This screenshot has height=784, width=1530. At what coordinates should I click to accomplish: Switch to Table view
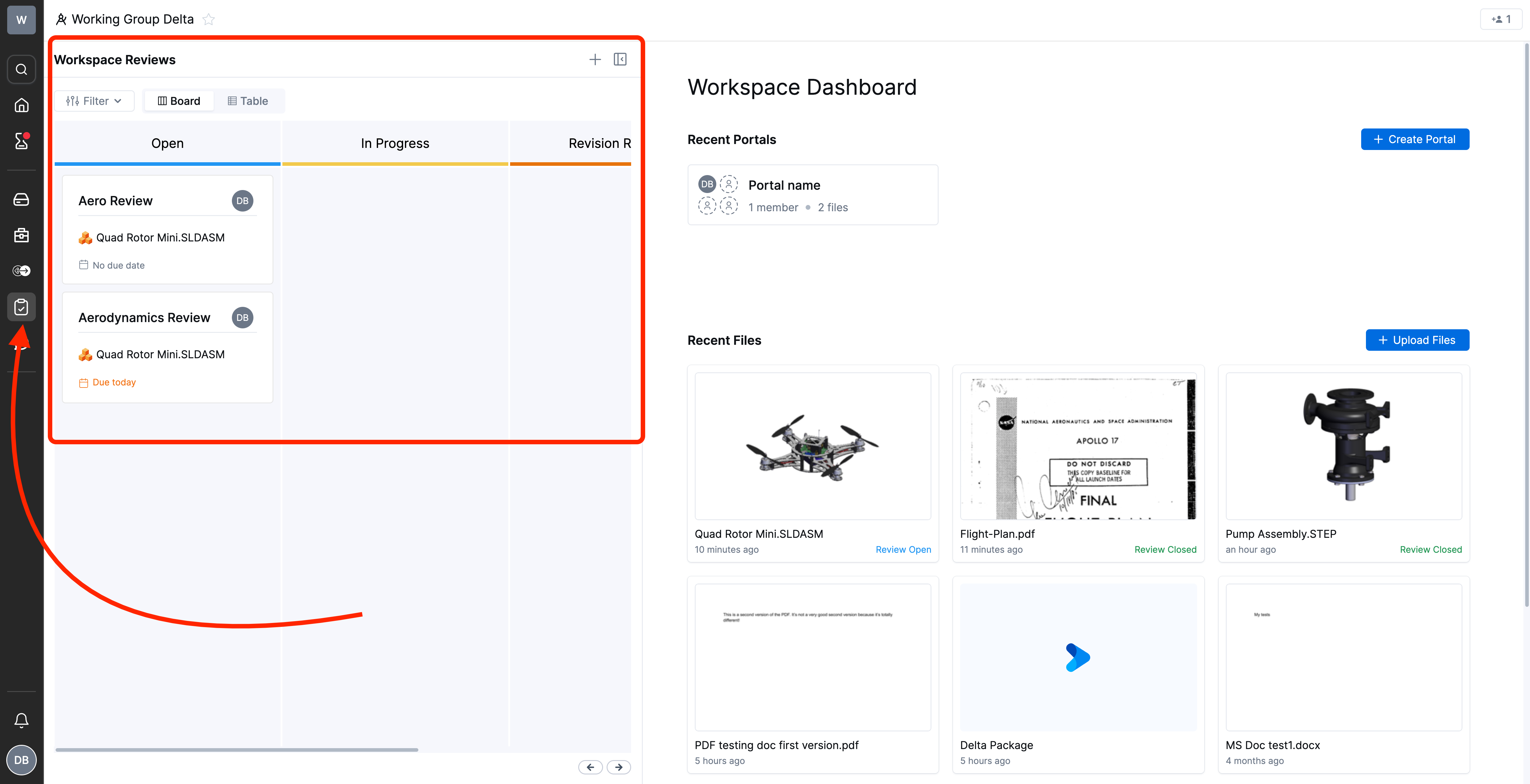point(248,101)
